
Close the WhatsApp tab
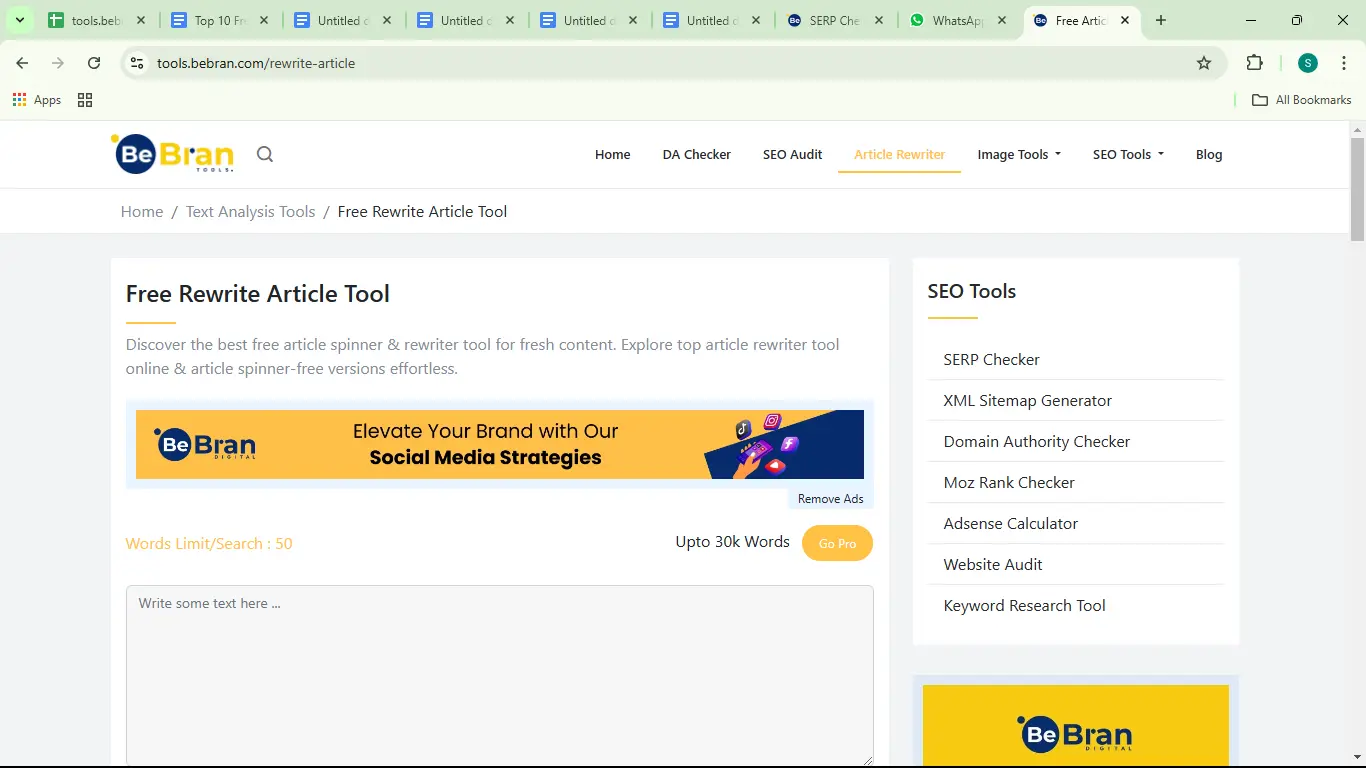click(1002, 20)
